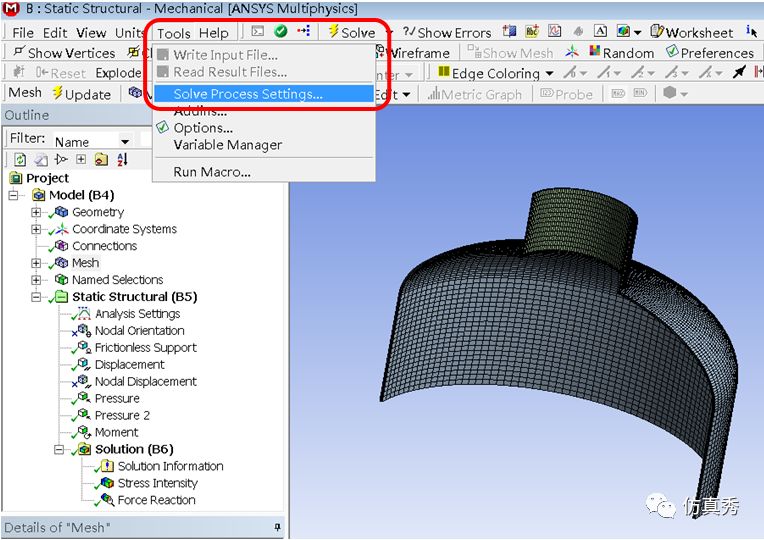Click the expand-all plus icon in Outline toolbar
Viewport: 764px width, 540px height.
81,159
